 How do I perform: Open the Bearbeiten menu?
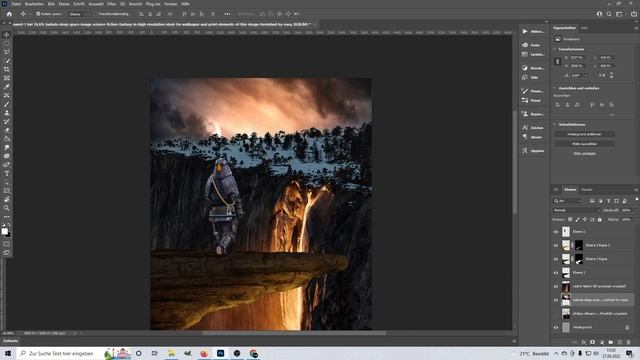(x=34, y=4)
